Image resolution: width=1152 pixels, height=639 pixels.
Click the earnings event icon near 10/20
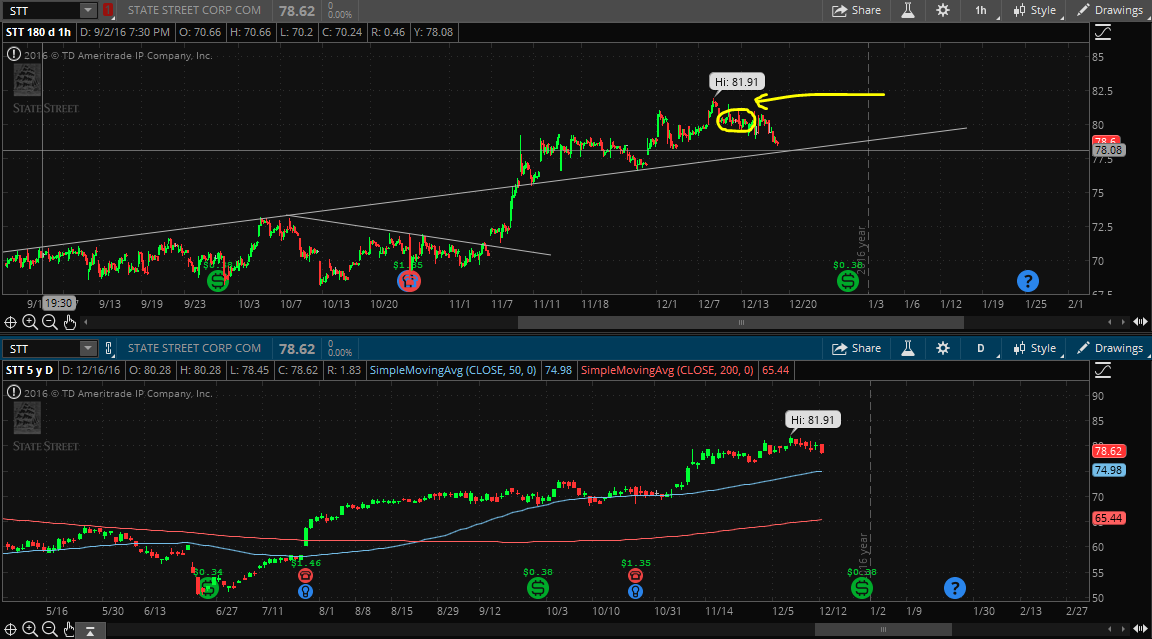point(408,281)
